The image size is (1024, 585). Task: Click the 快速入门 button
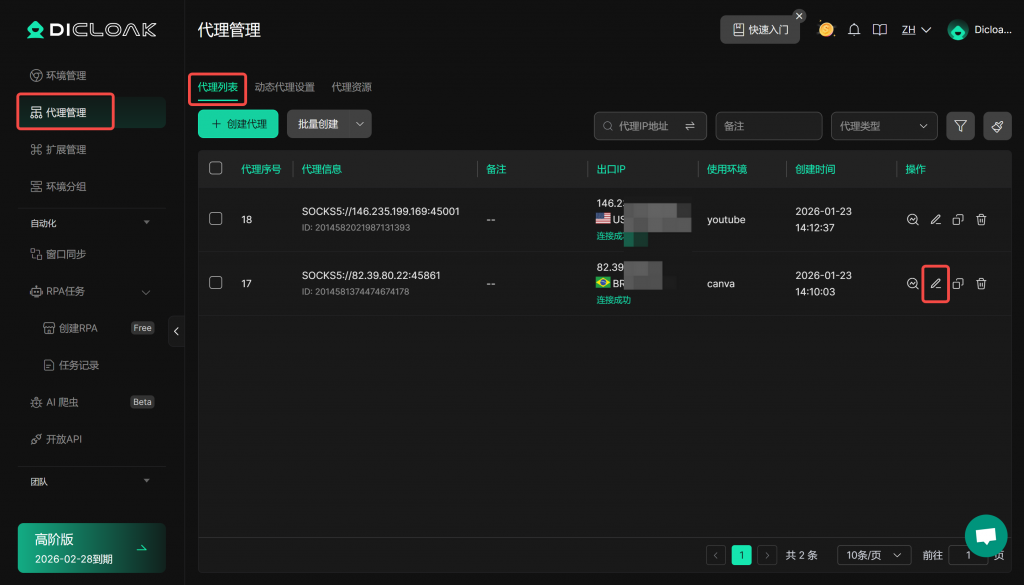coord(760,30)
